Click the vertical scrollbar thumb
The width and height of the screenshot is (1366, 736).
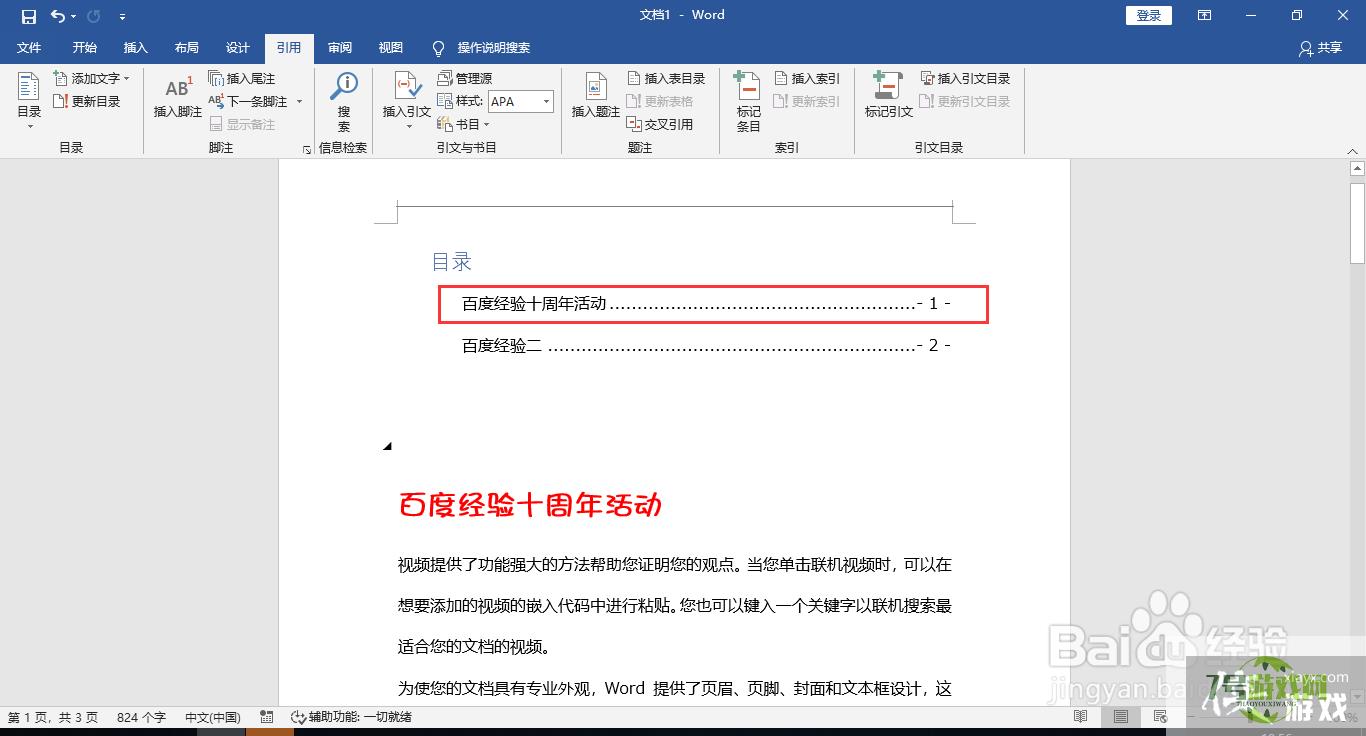[x=1357, y=222]
